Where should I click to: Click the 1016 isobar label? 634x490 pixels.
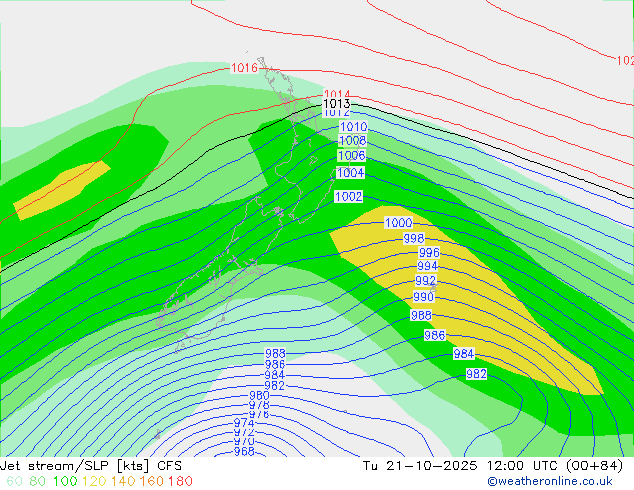[244, 68]
